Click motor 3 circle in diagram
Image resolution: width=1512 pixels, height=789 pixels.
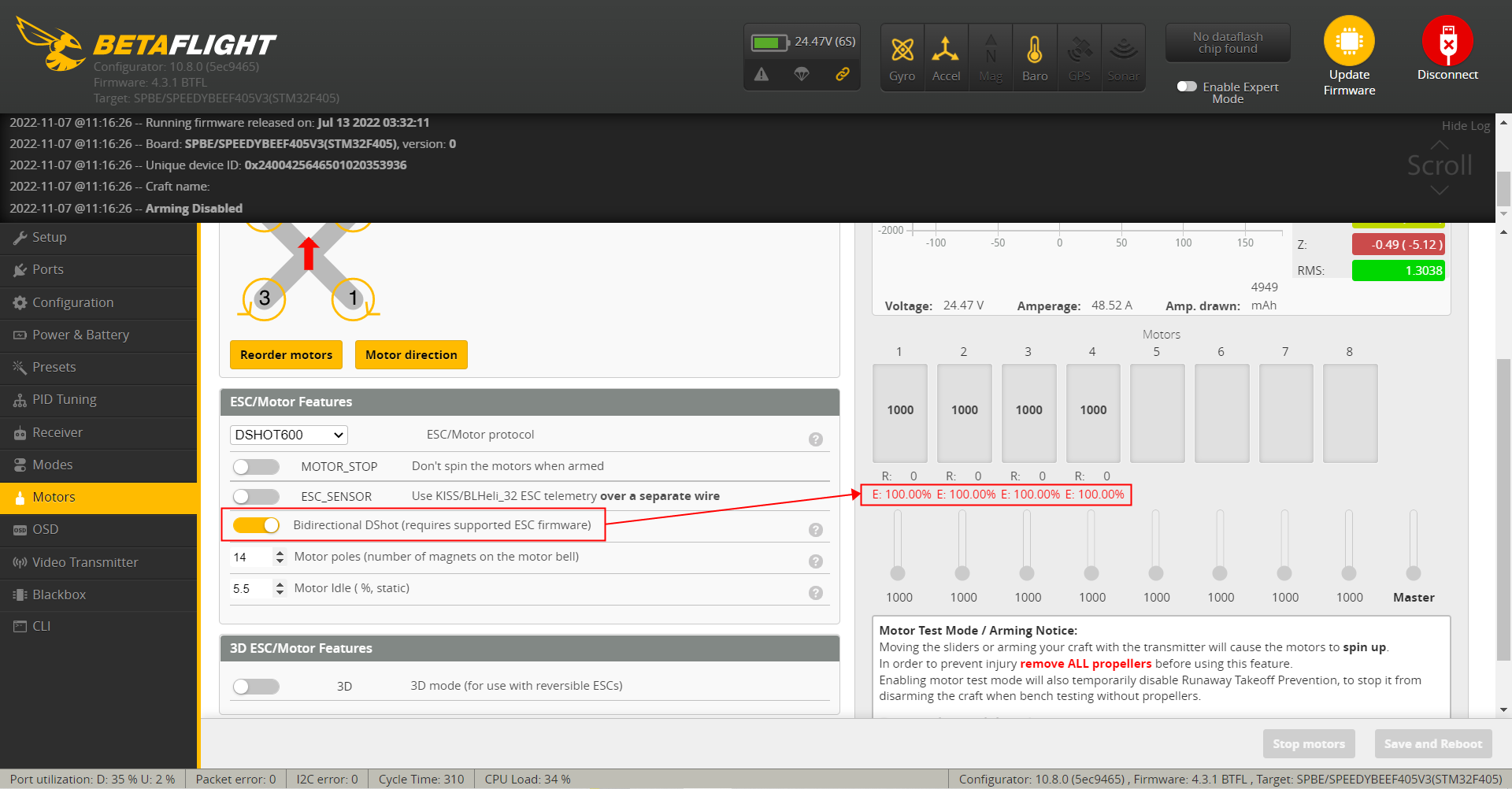[264, 298]
